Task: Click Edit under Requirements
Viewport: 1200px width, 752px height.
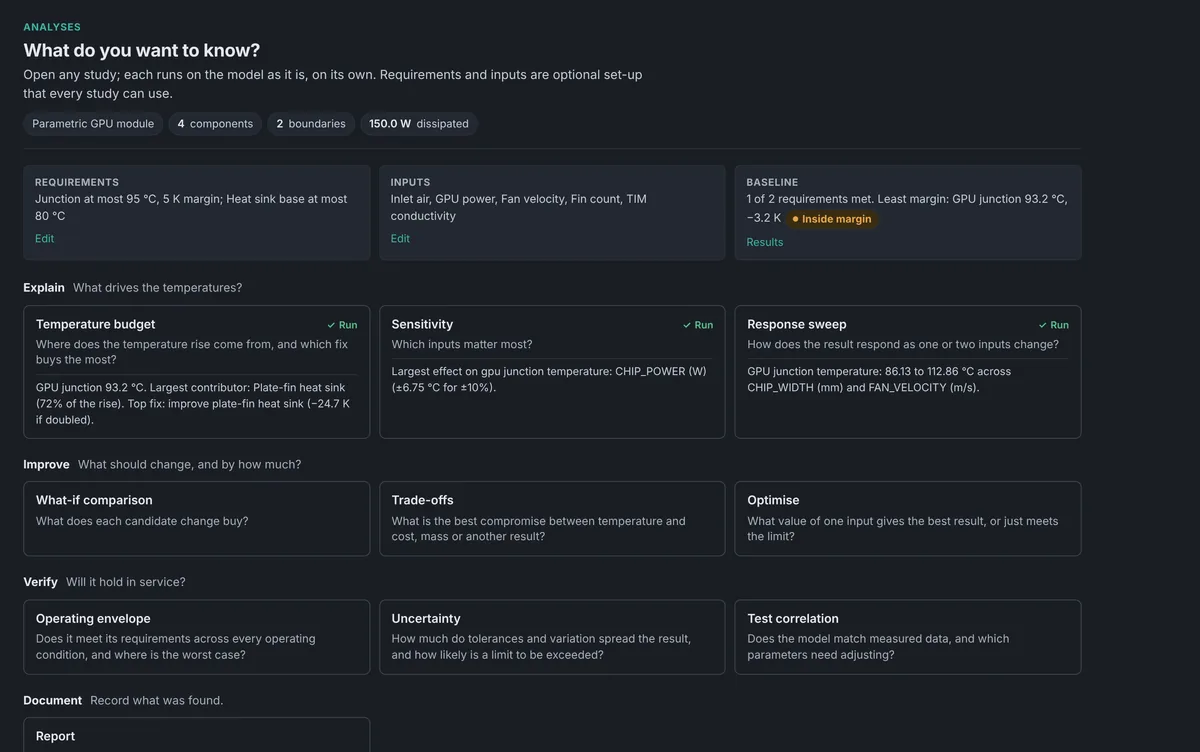Action: click(x=44, y=239)
